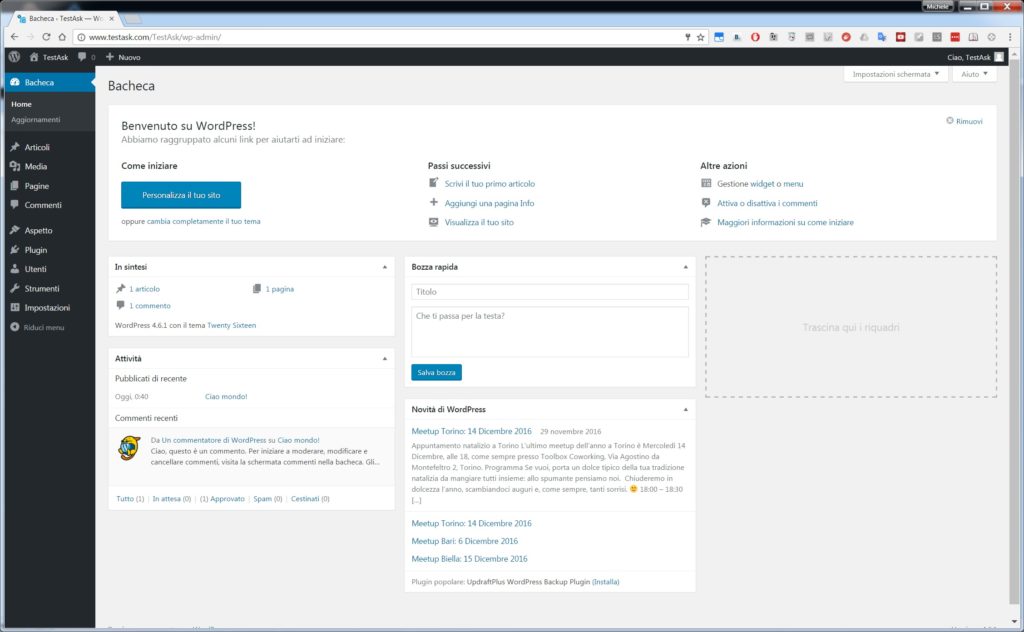Collapse the In sintesi widget
Image resolution: width=1024 pixels, height=632 pixels.
click(385, 267)
